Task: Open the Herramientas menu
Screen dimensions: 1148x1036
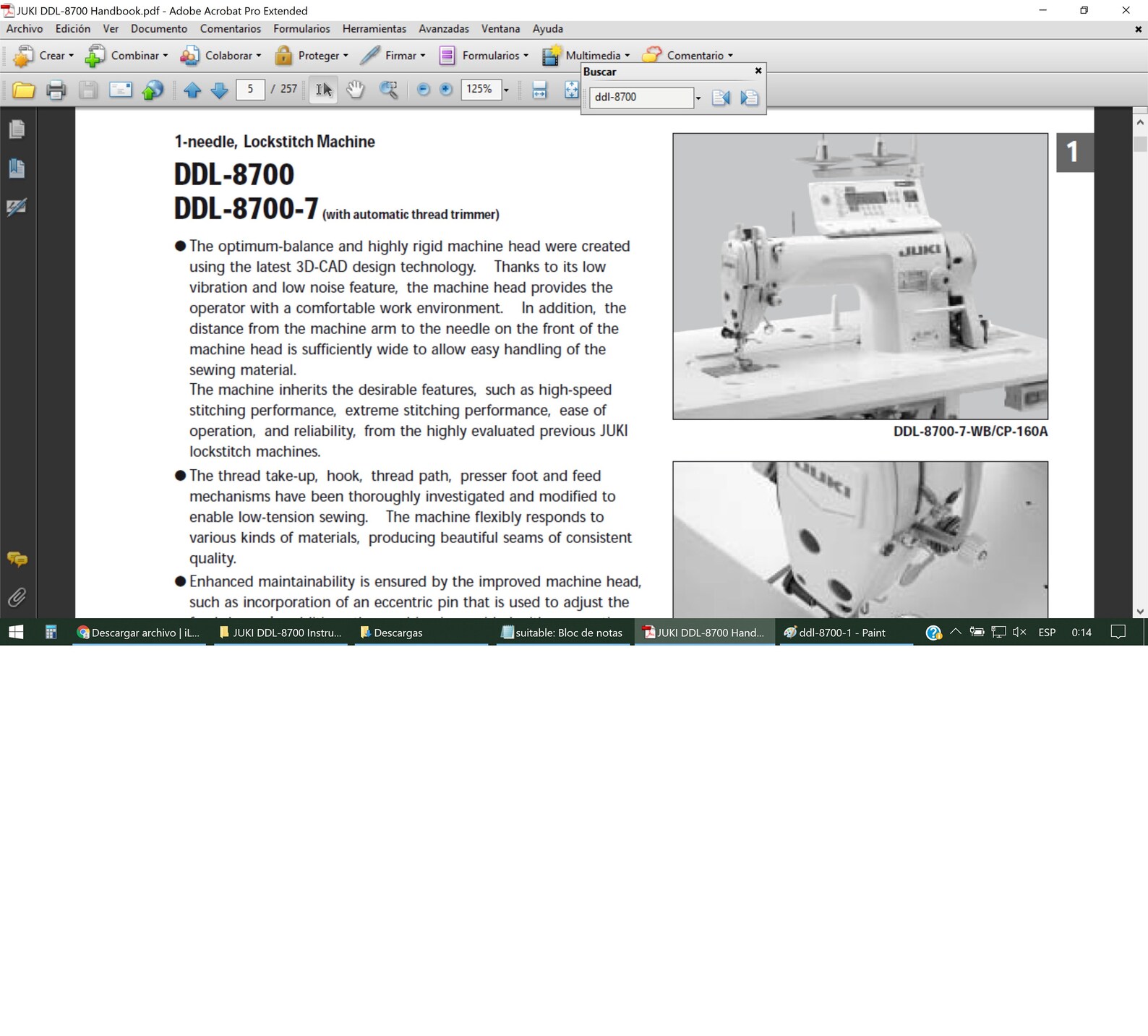Action: pyautogui.click(x=374, y=29)
